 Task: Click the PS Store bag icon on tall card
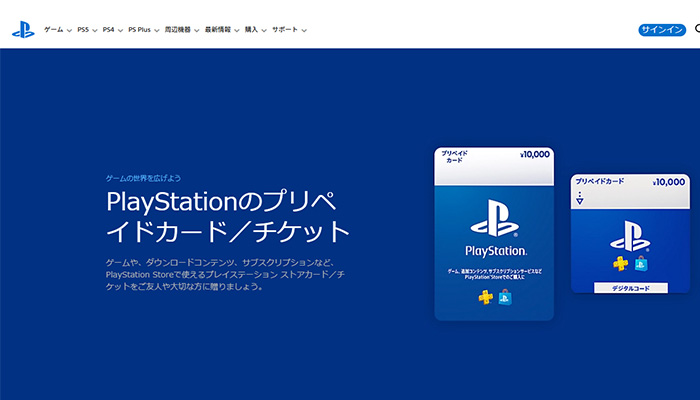505,297
